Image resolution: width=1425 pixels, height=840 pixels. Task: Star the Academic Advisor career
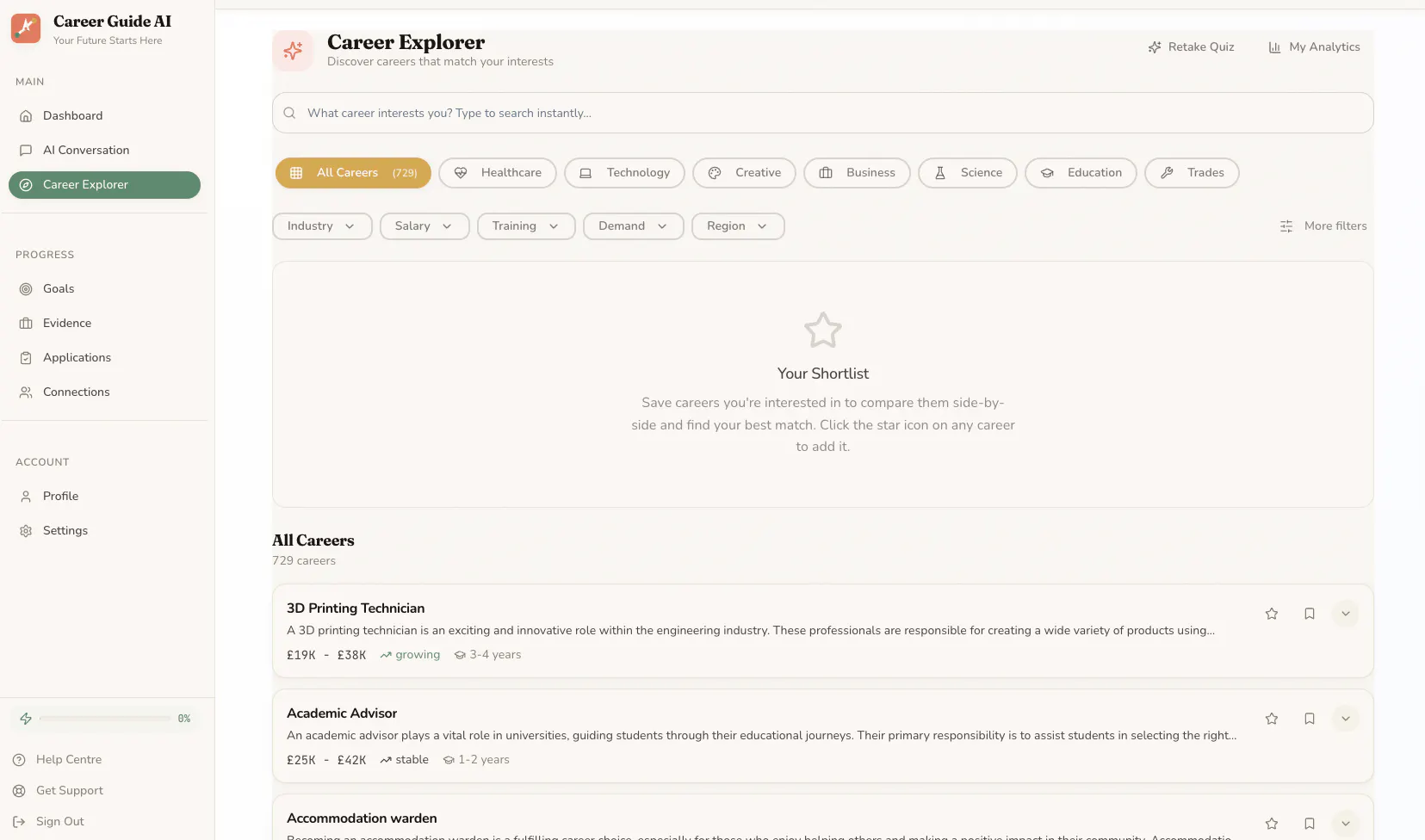(1272, 719)
